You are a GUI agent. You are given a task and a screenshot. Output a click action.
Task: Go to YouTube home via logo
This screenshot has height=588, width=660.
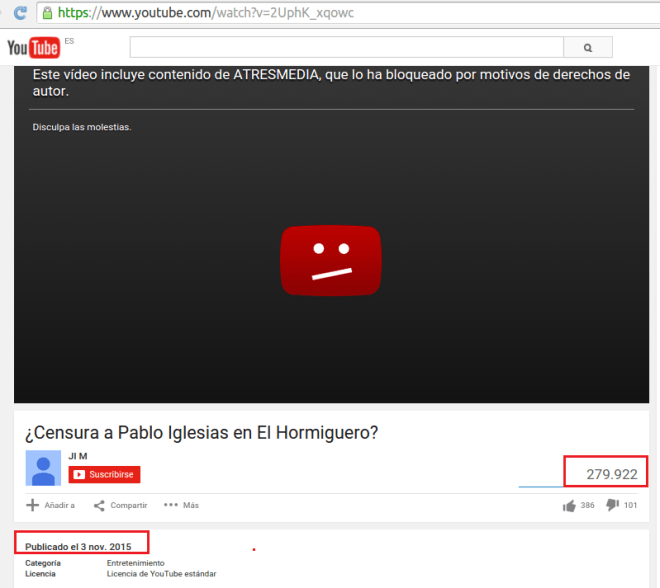coord(33,48)
